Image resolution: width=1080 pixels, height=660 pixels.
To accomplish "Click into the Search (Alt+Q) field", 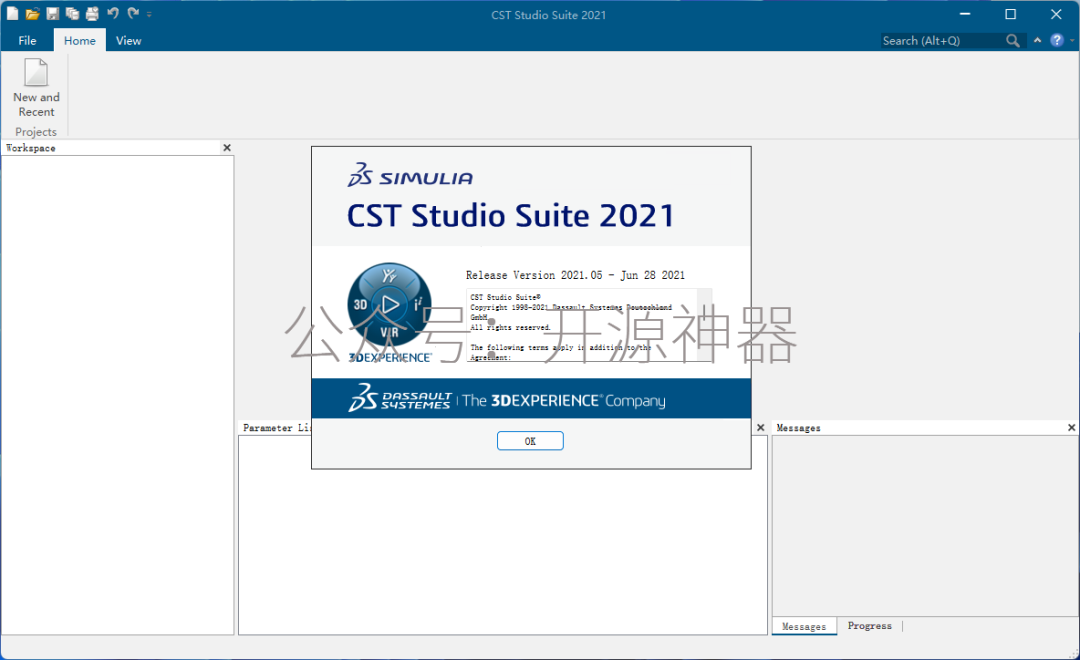I will [x=941, y=41].
